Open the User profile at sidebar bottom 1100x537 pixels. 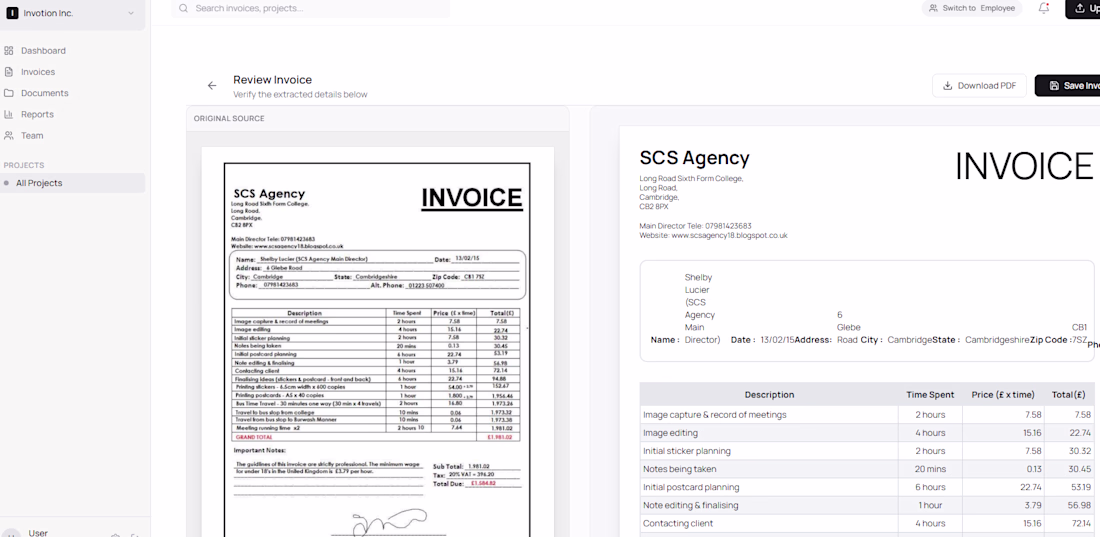click(38, 533)
